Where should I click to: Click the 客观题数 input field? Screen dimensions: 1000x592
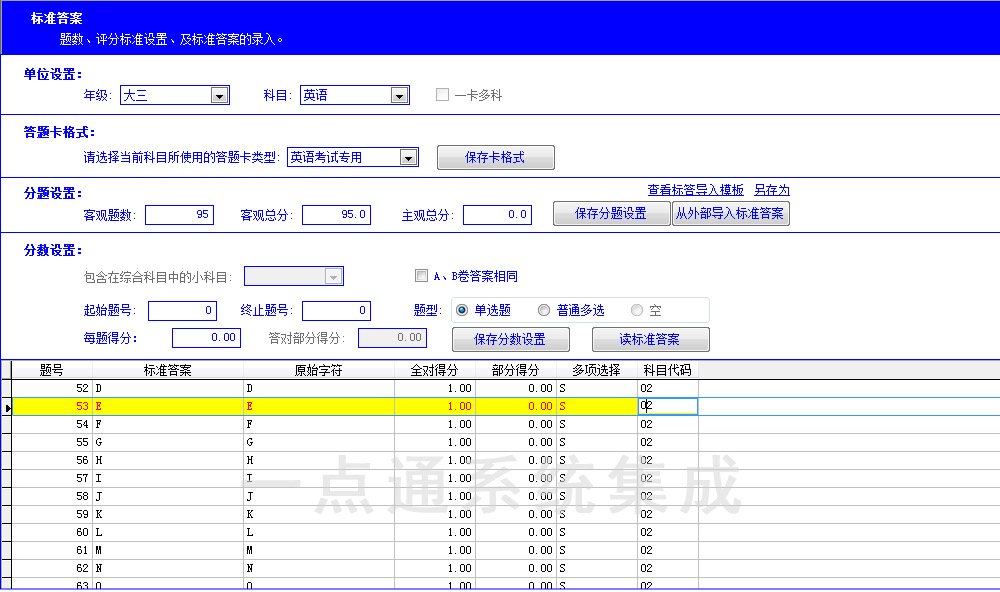[x=179, y=215]
